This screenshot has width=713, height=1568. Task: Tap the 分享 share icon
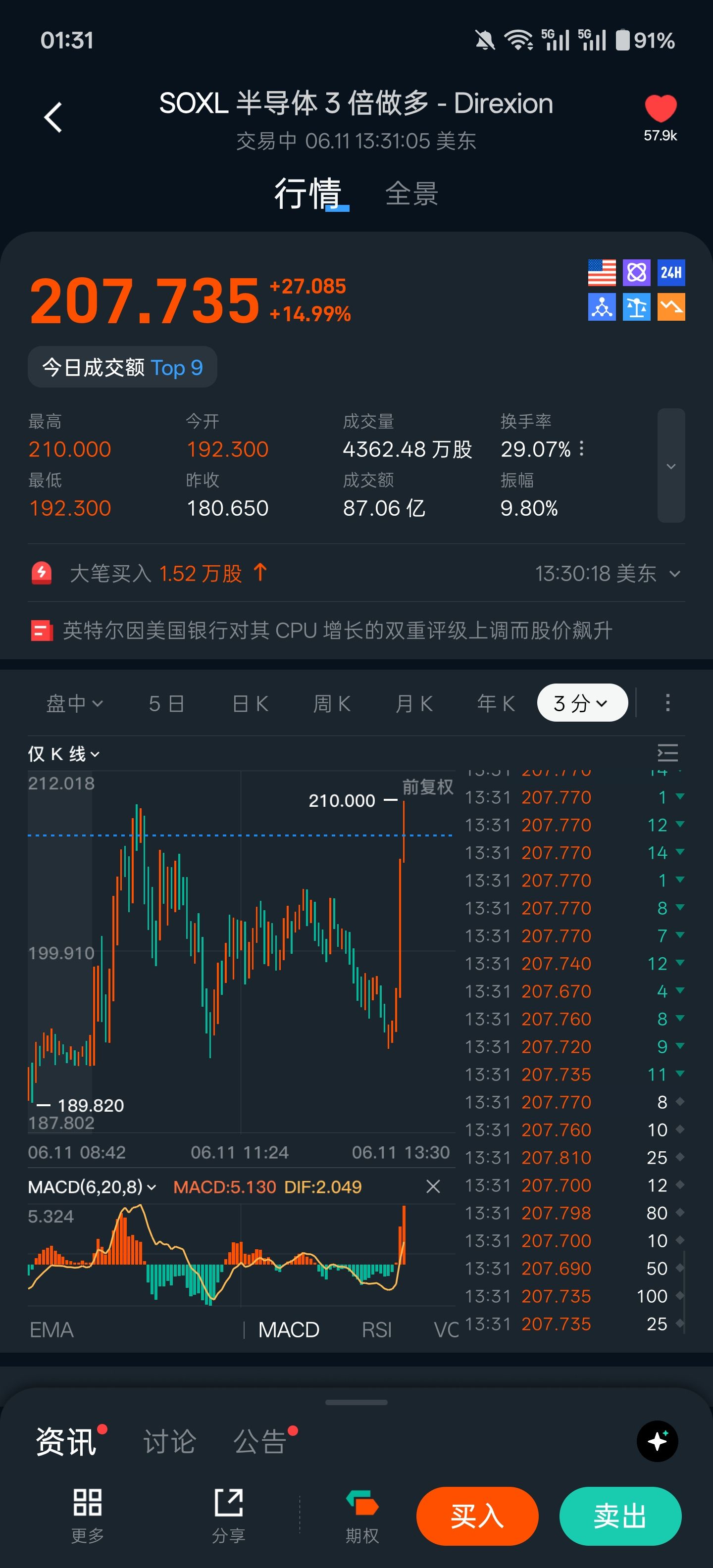(x=229, y=1502)
